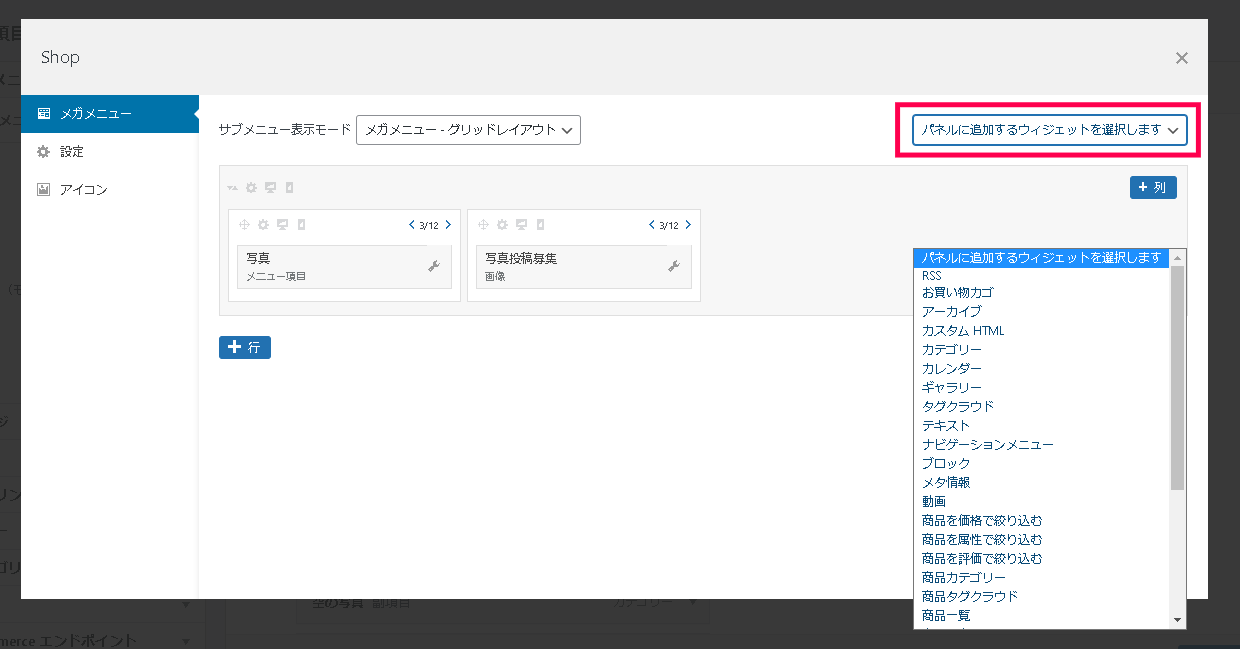1240x649 pixels.
Task: Choose テキスト widget
Action: coord(1041,426)
